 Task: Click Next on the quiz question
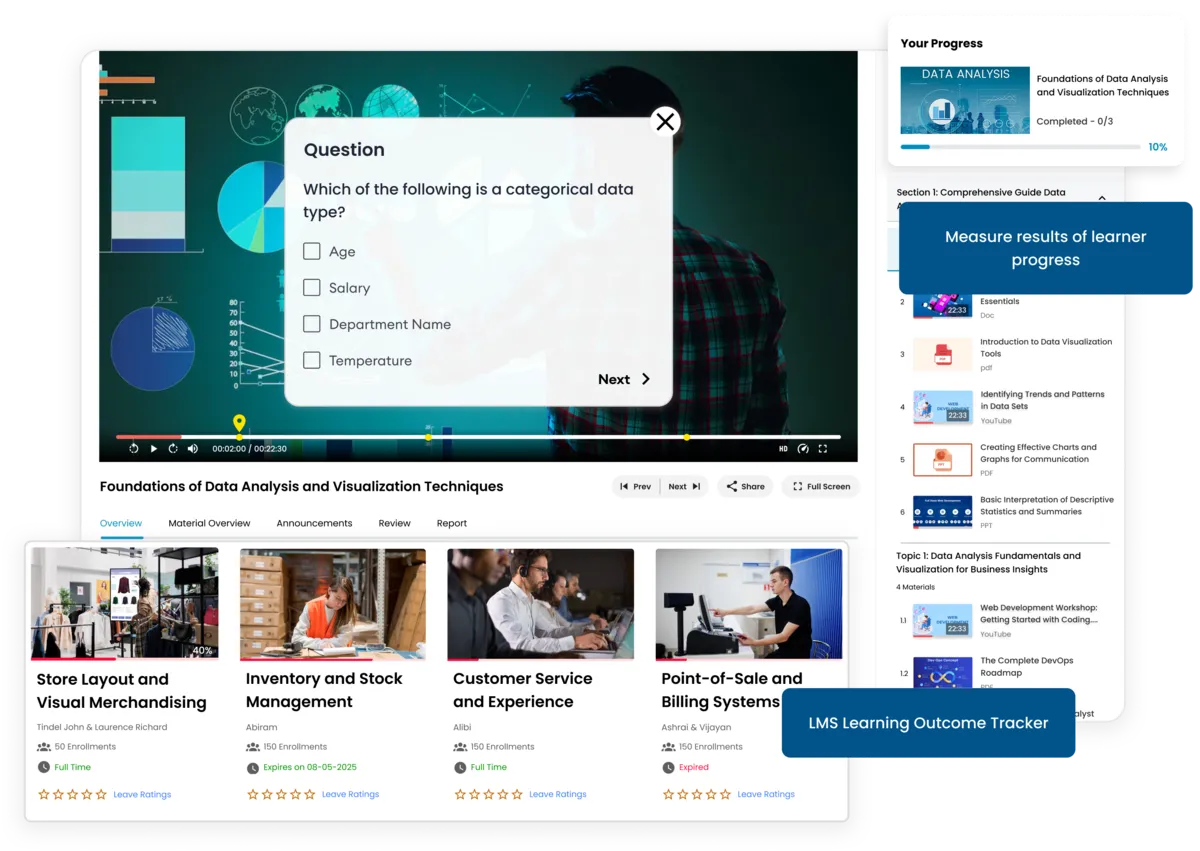pos(622,379)
